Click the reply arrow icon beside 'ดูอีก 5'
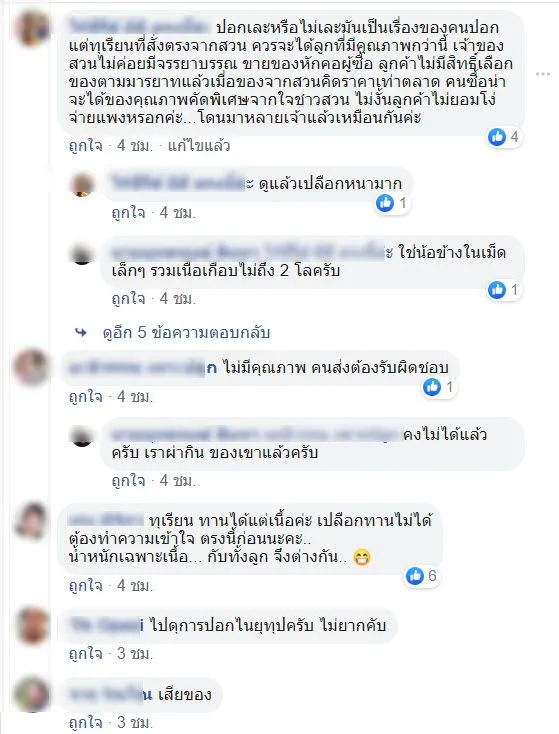 [x=81, y=333]
